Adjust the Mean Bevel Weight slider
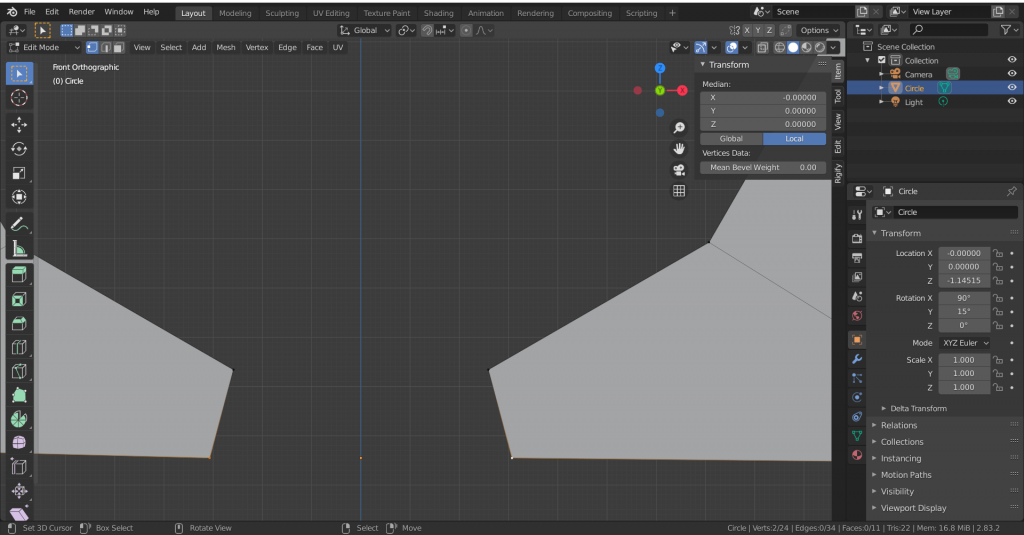The image size is (1024, 535). pyautogui.click(x=763, y=167)
